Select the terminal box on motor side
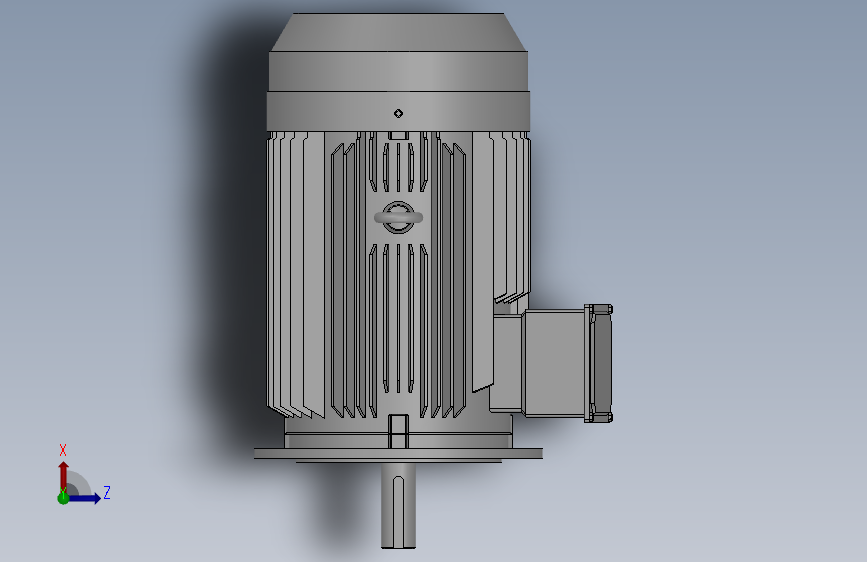The width and height of the screenshot is (867, 562). 553,363
